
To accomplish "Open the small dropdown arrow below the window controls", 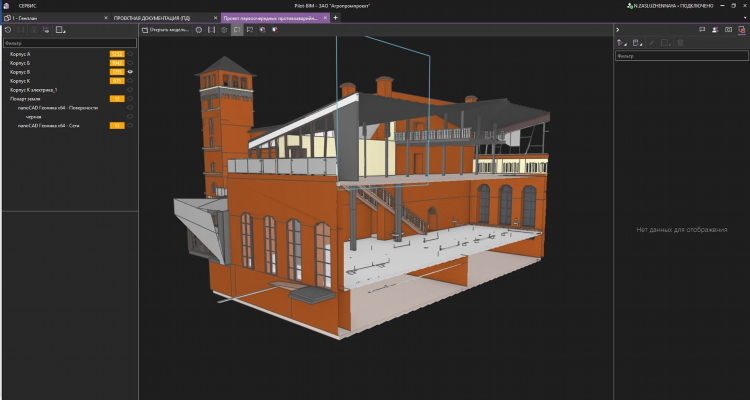I will 745,18.
